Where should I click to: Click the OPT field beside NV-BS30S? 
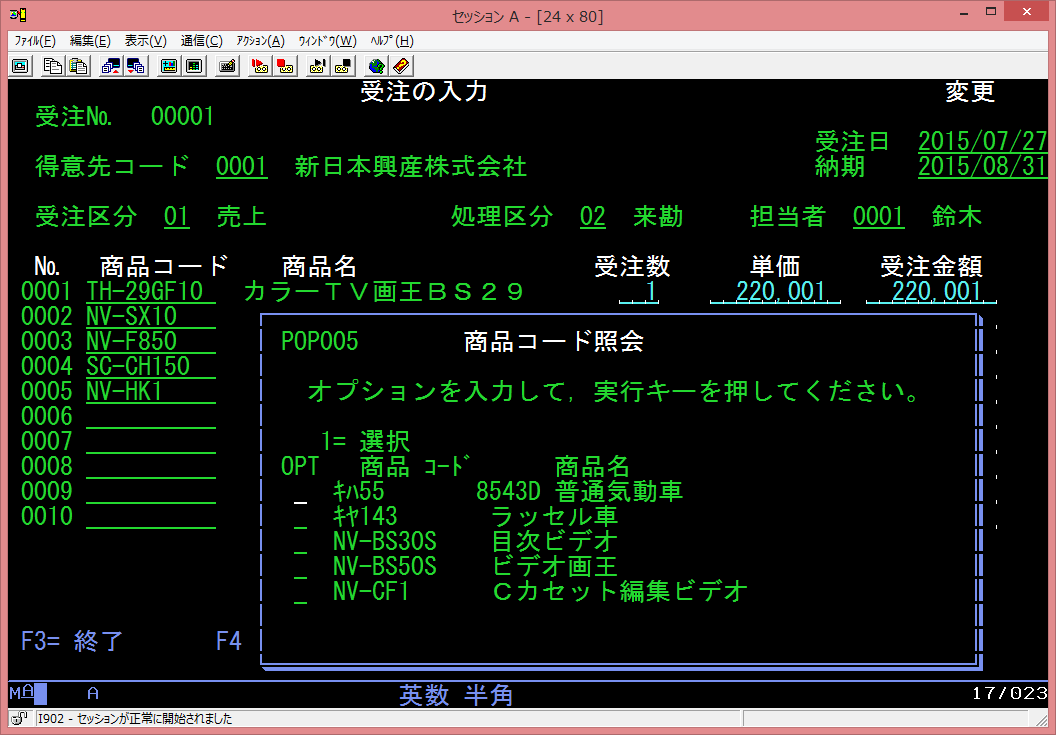(x=300, y=542)
